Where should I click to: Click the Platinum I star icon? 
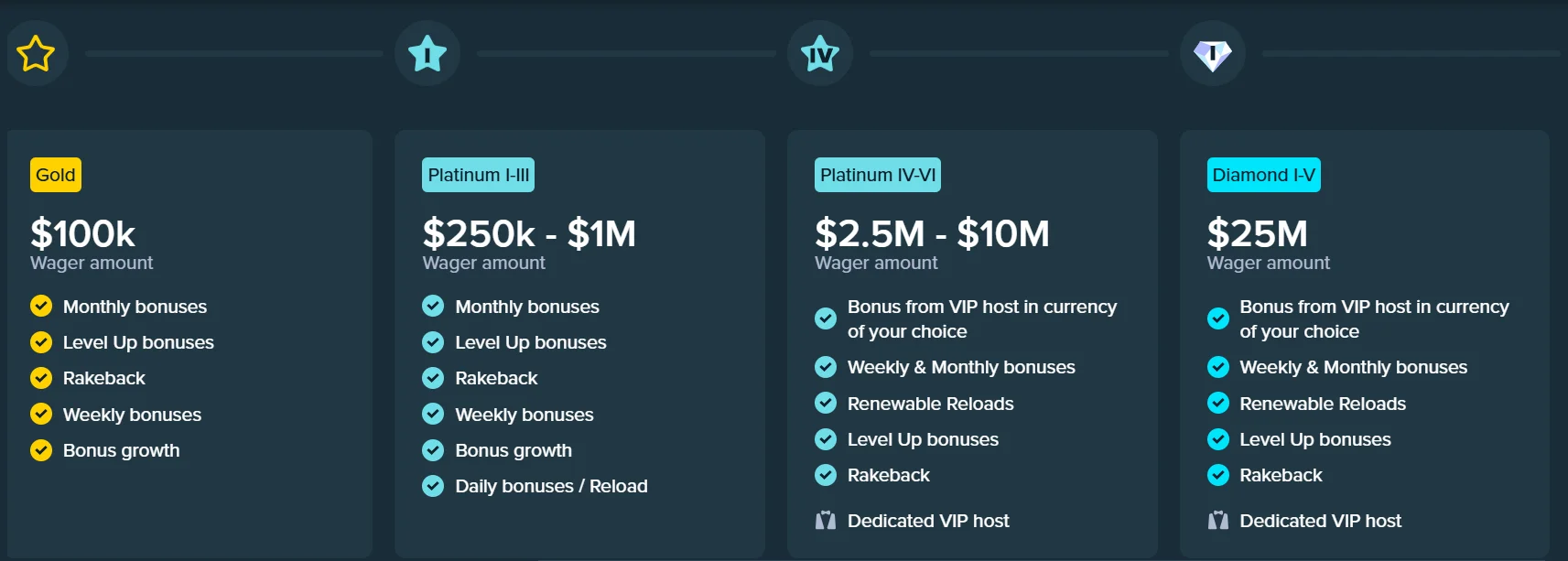pyautogui.click(x=427, y=54)
